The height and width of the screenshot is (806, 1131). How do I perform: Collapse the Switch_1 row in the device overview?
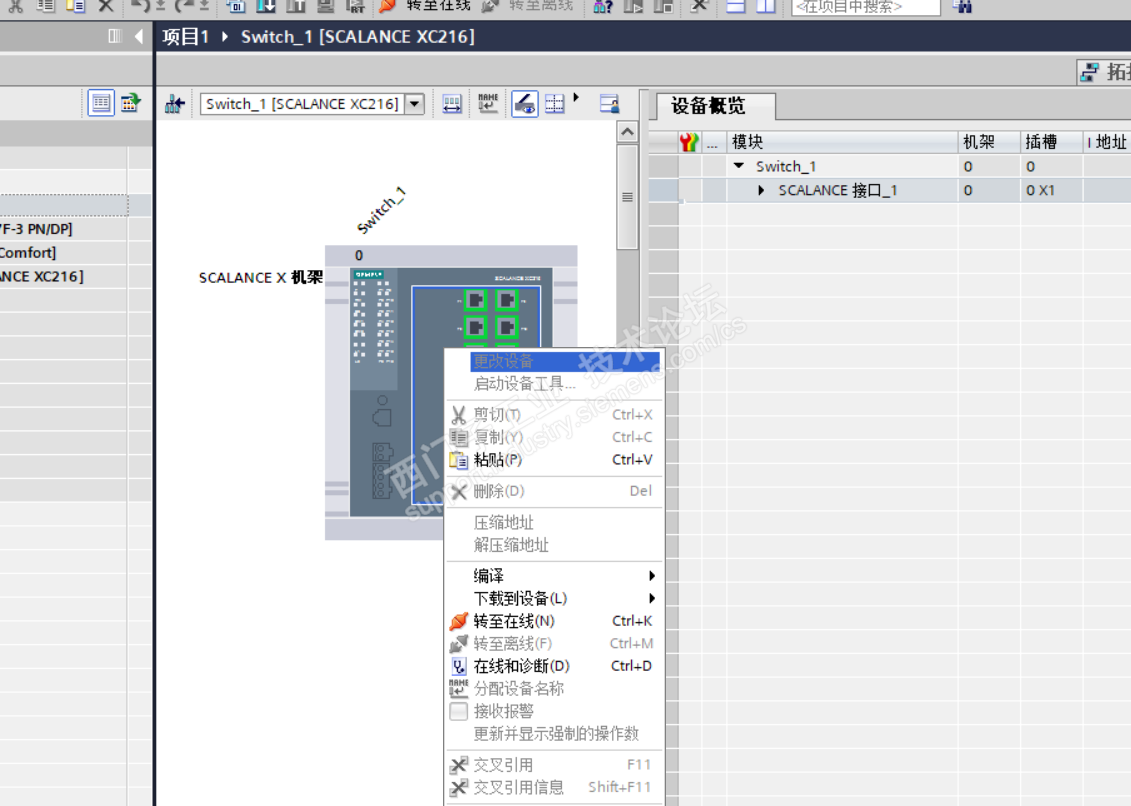tap(739, 166)
